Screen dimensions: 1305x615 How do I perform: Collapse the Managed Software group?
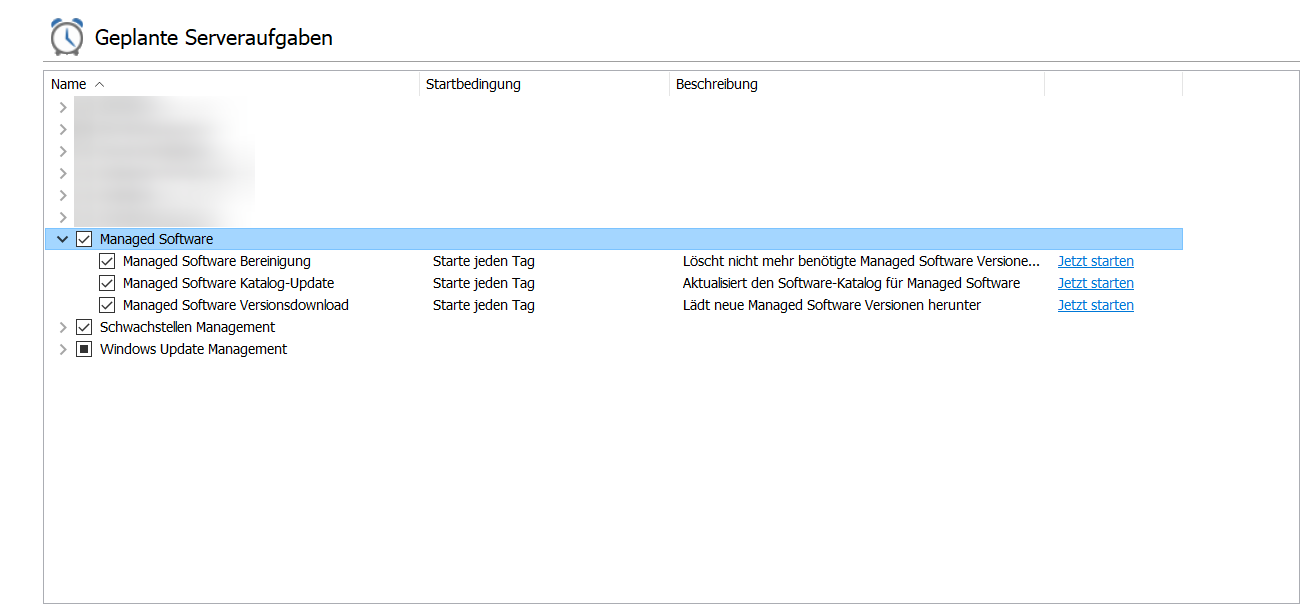(63, 239)
